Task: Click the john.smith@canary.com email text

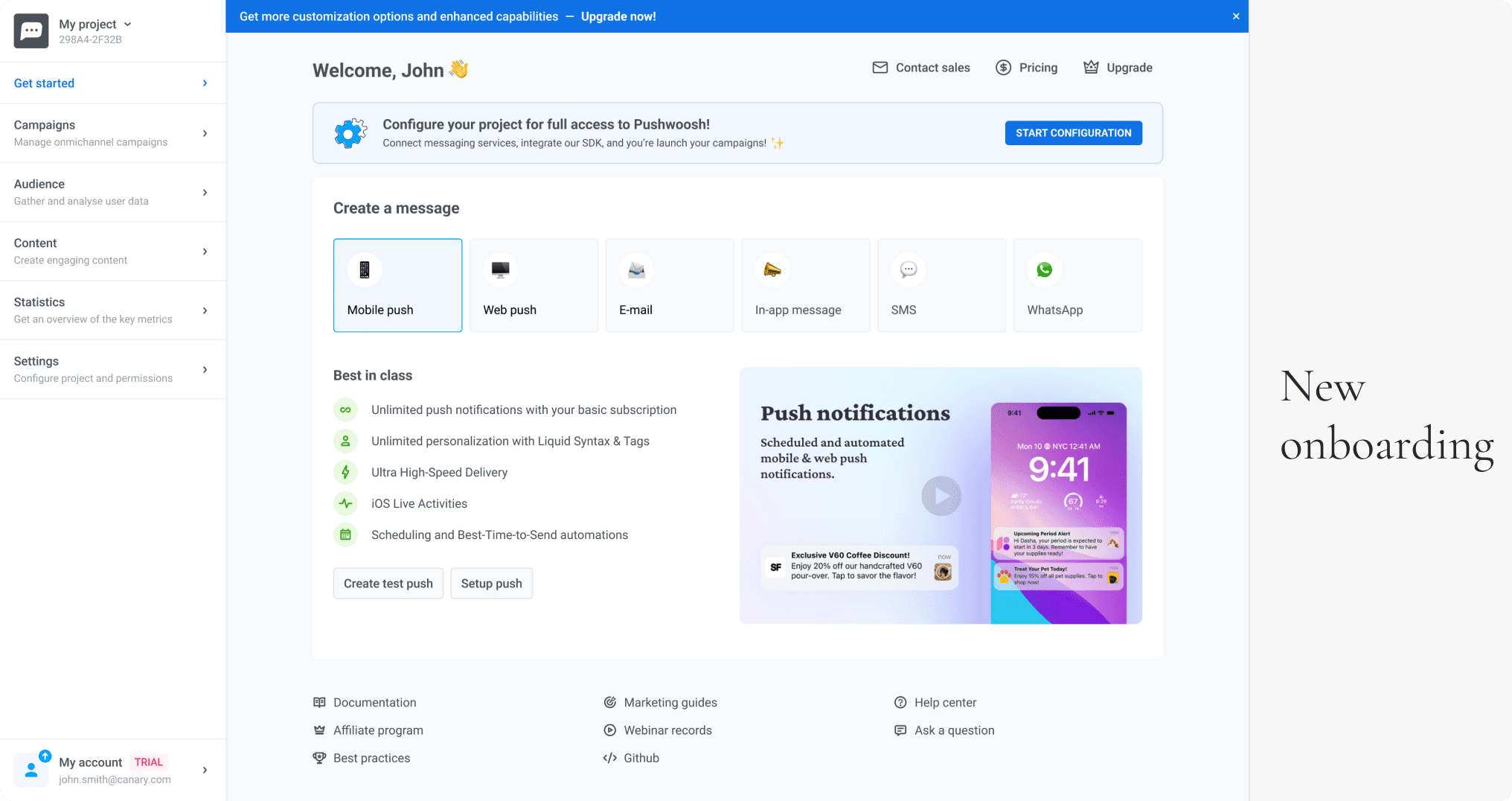Action: [115, 779]
